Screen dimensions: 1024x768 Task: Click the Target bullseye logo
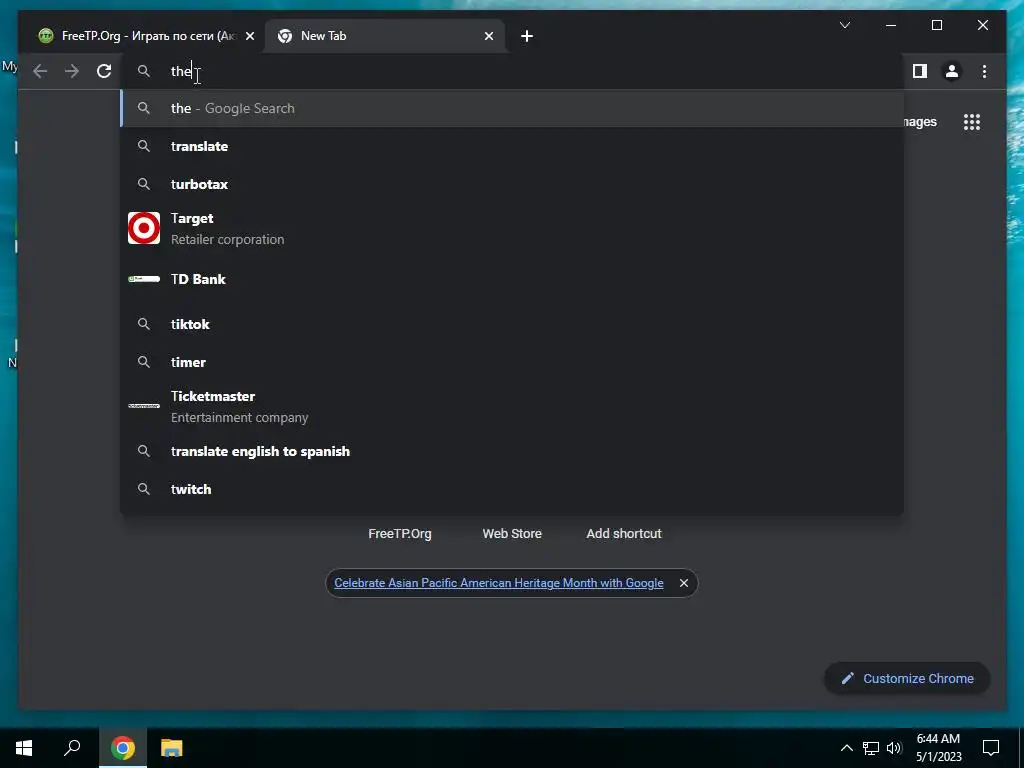coord(144,228)
